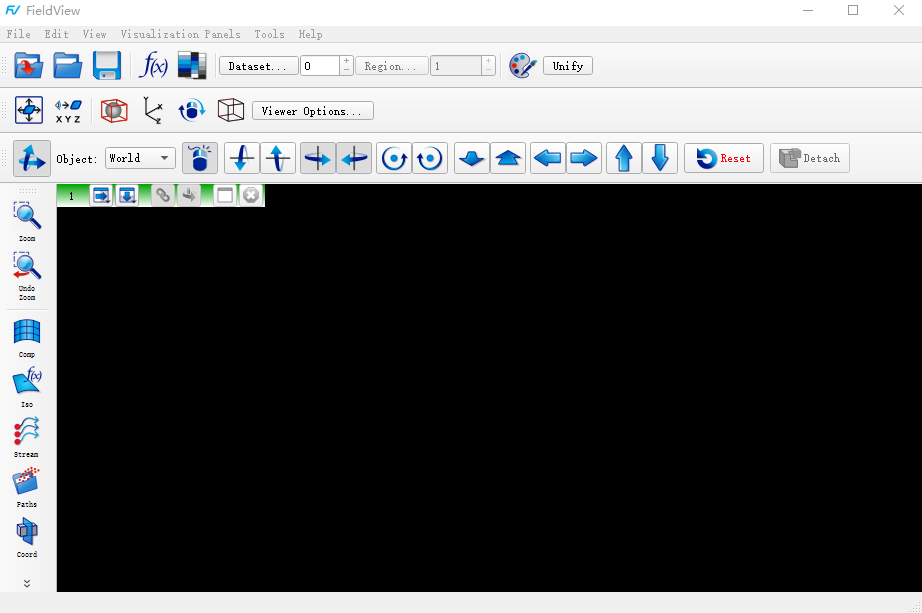Open the Tools menu

(x=269, y=34)
